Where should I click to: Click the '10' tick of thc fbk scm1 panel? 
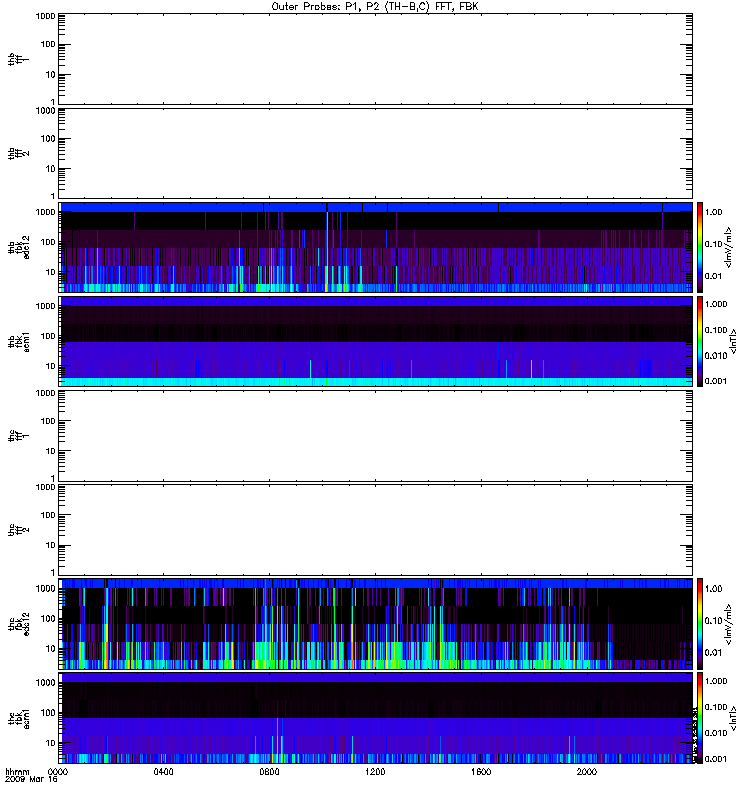(51, 743)
